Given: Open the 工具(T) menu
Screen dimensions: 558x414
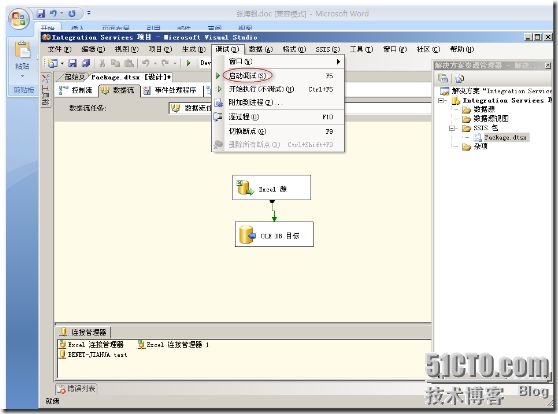Looking at the screenshot, I should point(361,49).
